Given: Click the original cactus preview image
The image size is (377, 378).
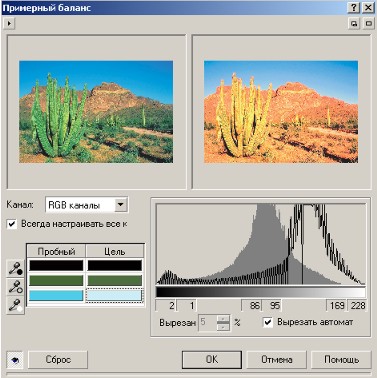Looking at the screenshot, I should [96, 112].
